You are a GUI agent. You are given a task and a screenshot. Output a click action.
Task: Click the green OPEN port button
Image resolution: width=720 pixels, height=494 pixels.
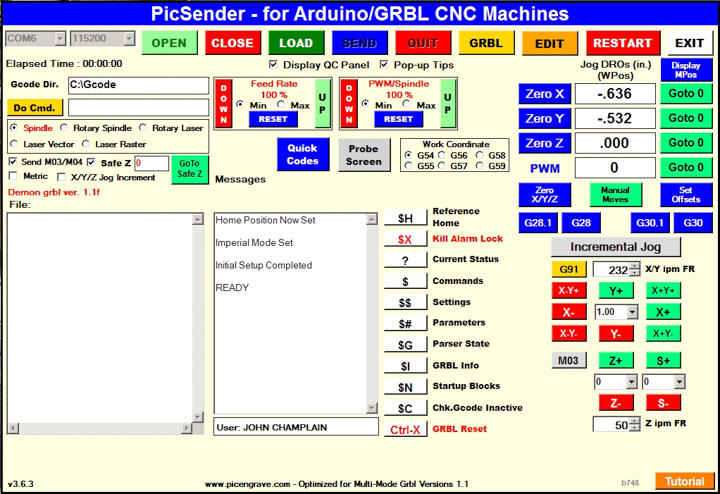(169, 43)
